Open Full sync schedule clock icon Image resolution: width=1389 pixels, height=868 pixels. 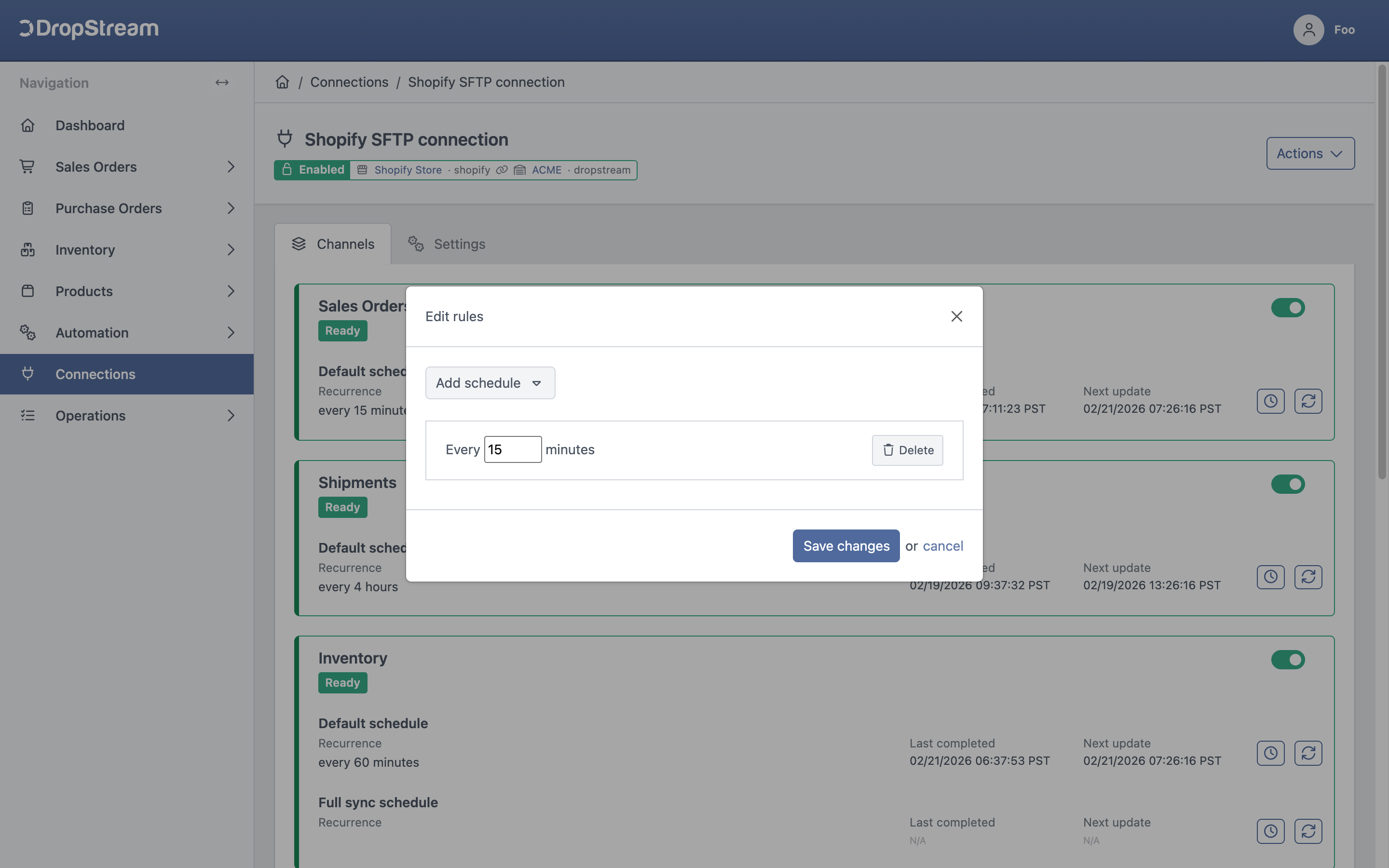click(1271, 831)
